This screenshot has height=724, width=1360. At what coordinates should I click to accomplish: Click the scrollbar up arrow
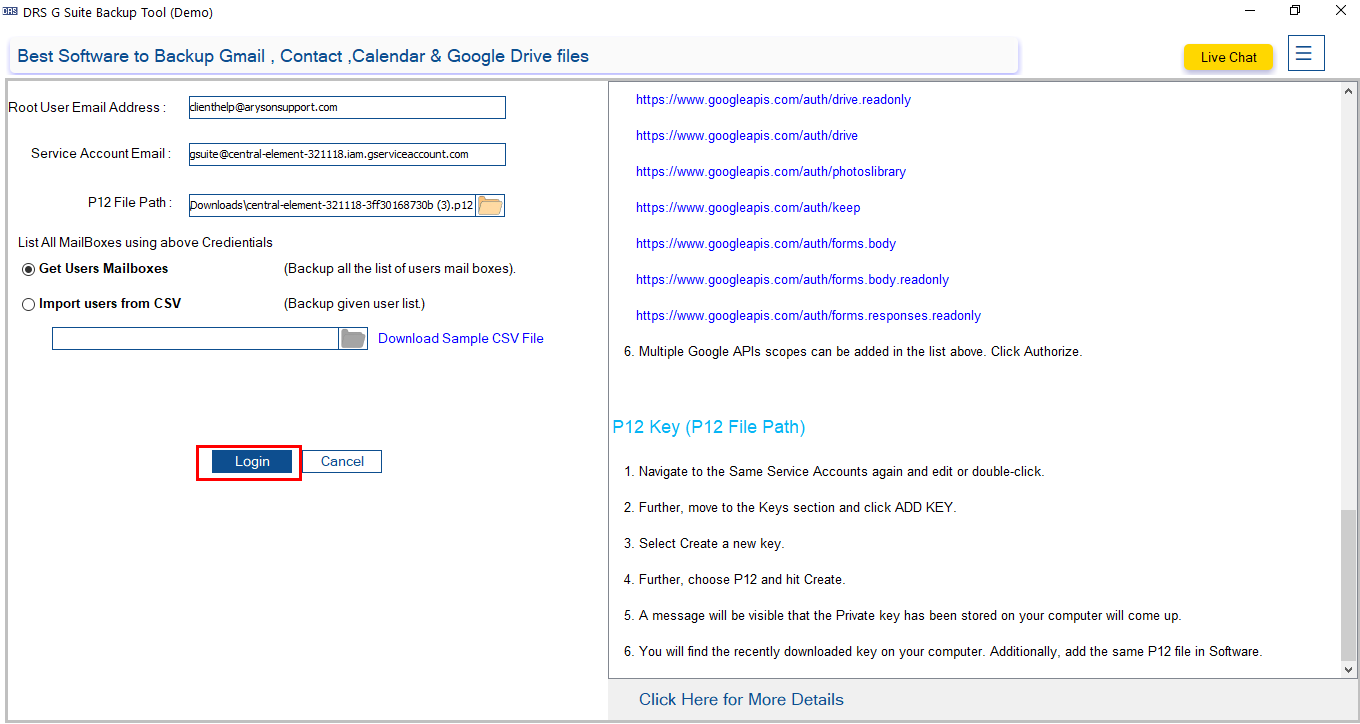tap(1349, 93)
